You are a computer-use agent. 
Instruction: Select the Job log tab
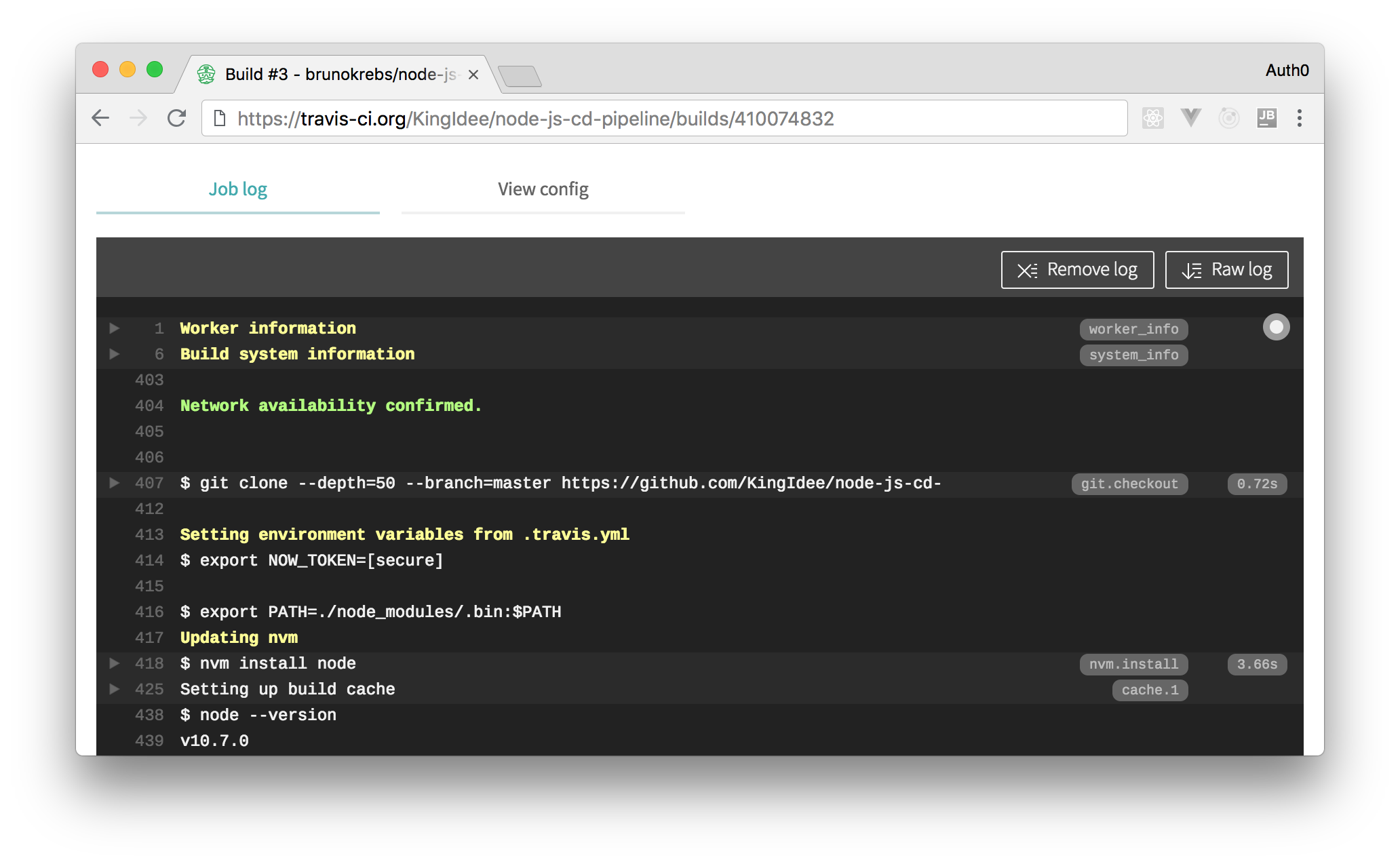point(237,189)
